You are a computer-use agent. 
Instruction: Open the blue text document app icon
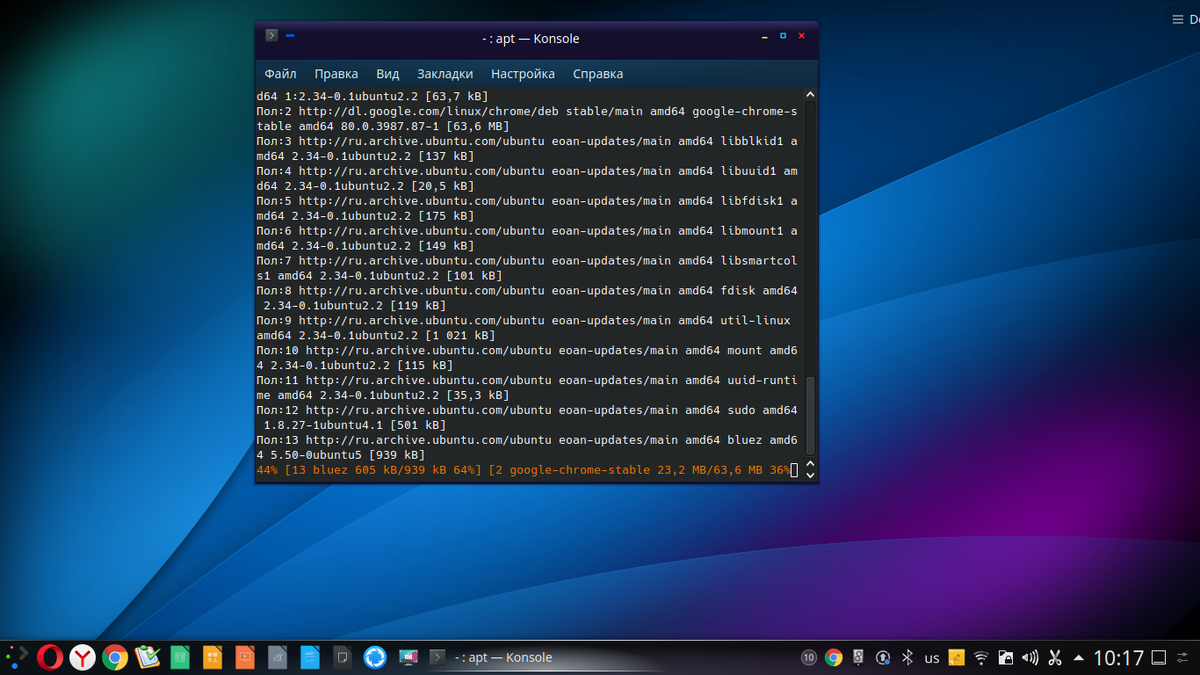tap(309, 657)
